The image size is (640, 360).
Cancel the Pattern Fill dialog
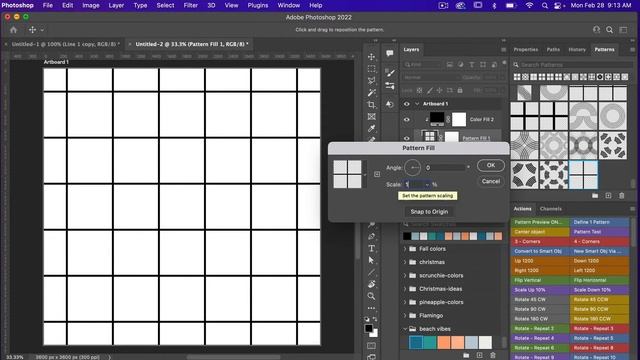point(491,181)
